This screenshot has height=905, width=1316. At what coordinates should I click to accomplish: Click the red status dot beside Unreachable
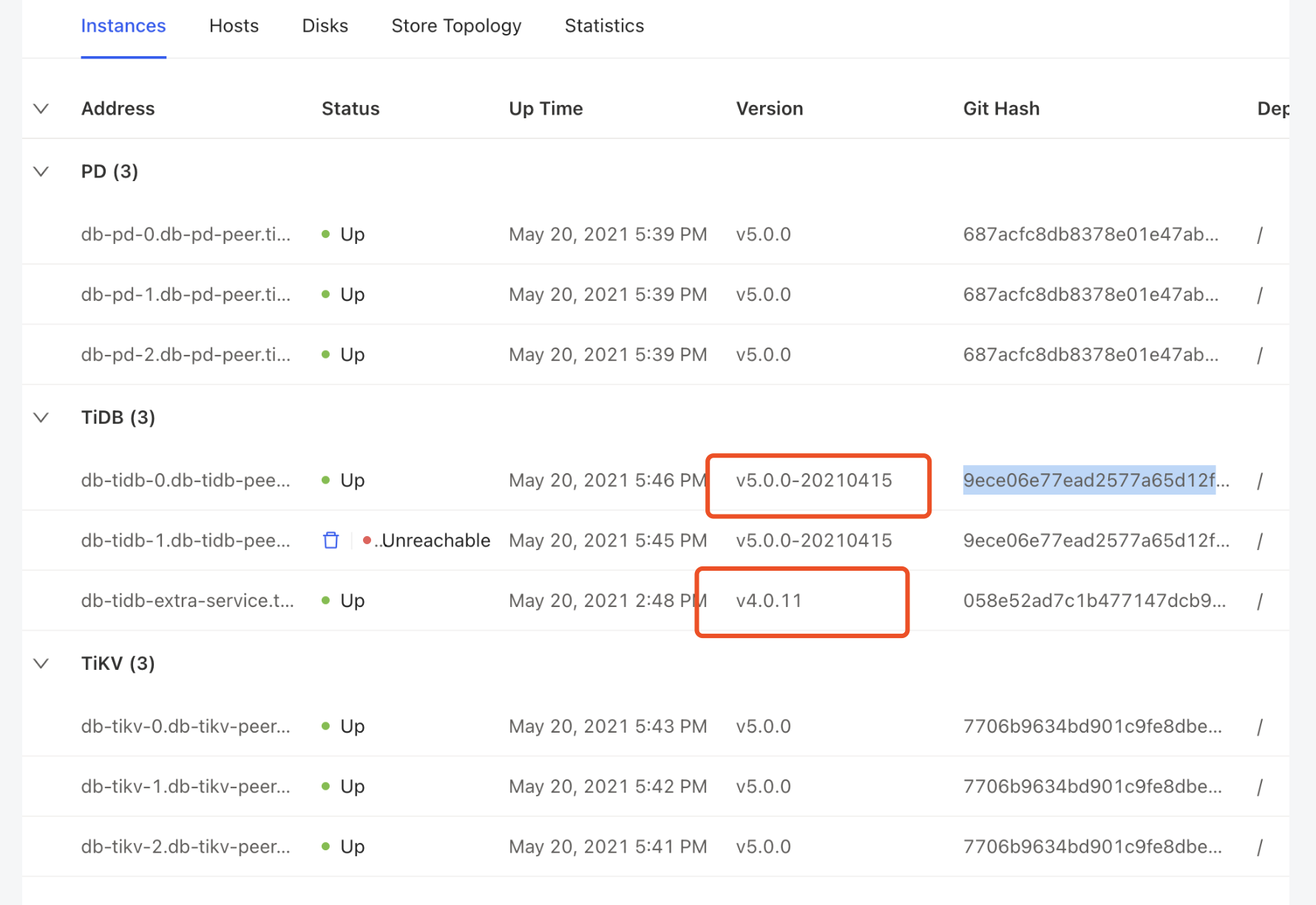click(367, 540)
